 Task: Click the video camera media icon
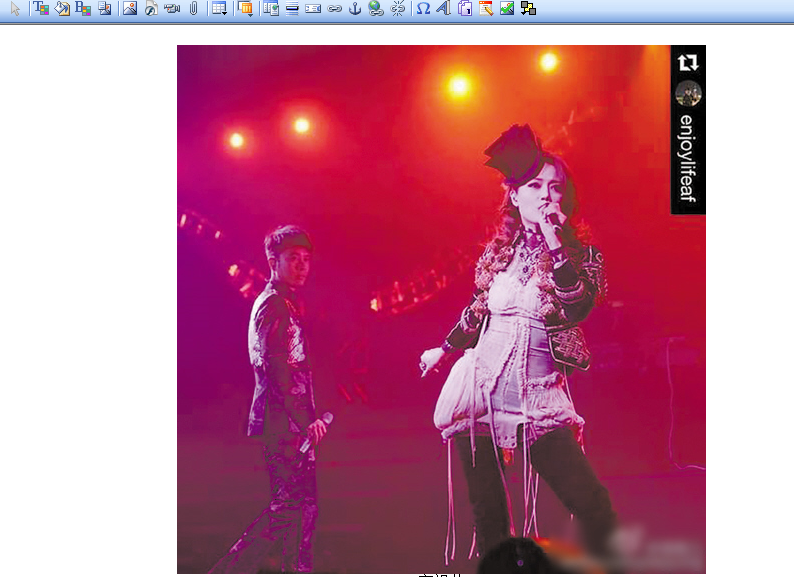172,9
